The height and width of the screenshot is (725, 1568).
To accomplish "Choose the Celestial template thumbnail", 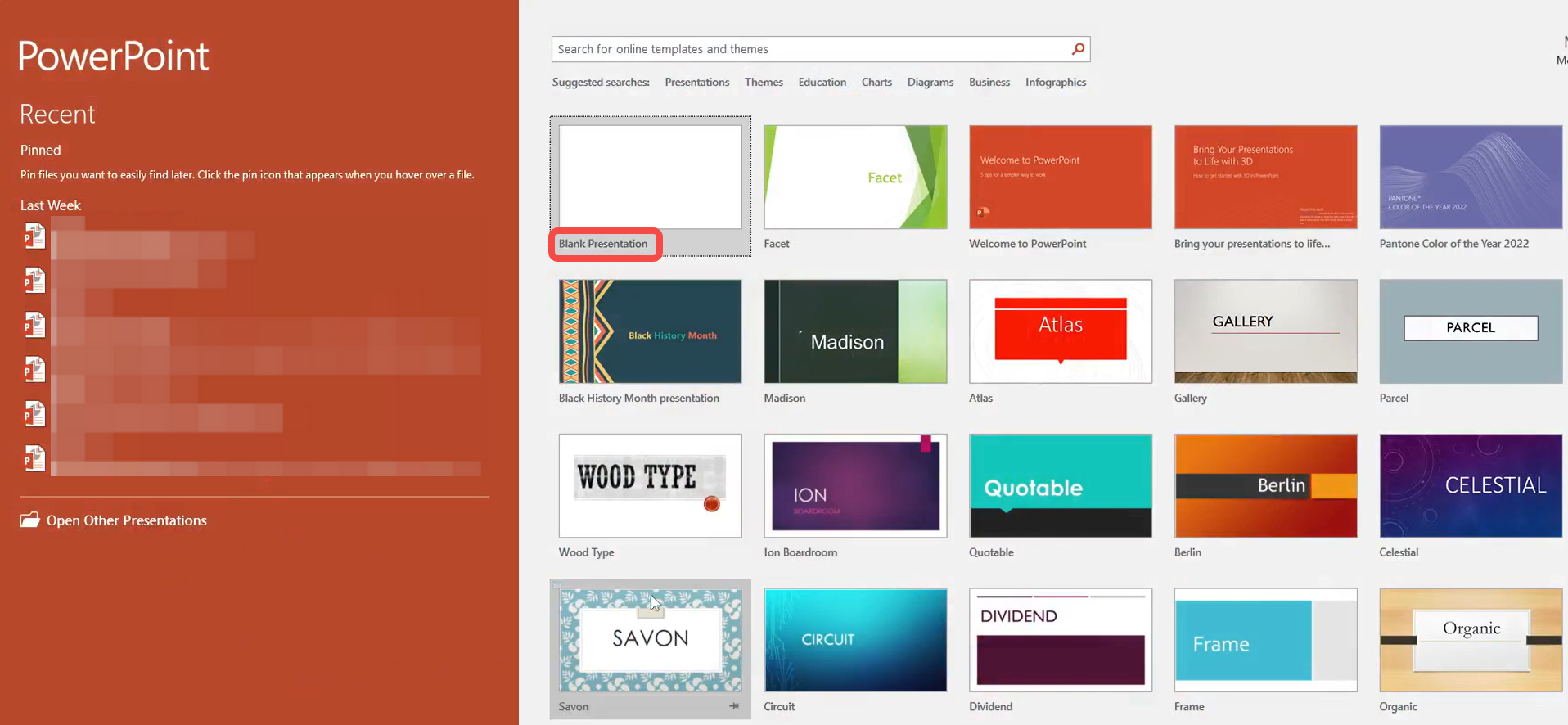I will pos(1471,485).
